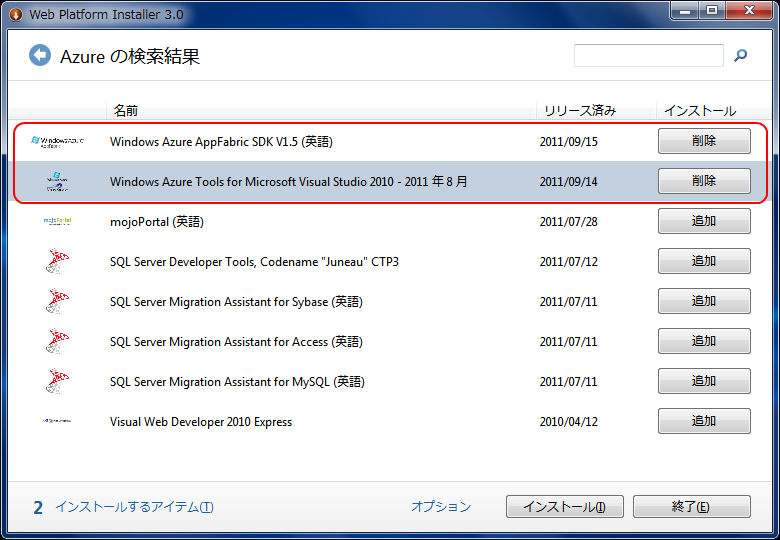The width and height of the screenshot is (780, 540).
Task: Add mojoPortal with its 追加 button
Action: [x=704, y=221]
